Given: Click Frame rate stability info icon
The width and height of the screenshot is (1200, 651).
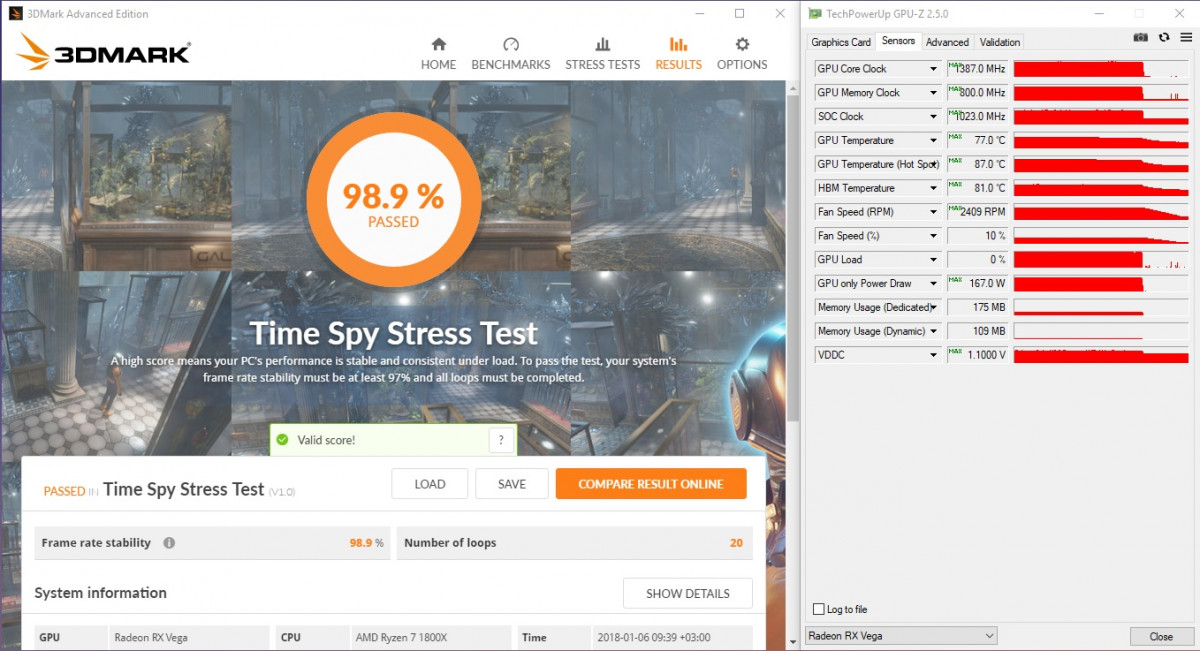Looking at the screenshot, I should click(169, 543).
